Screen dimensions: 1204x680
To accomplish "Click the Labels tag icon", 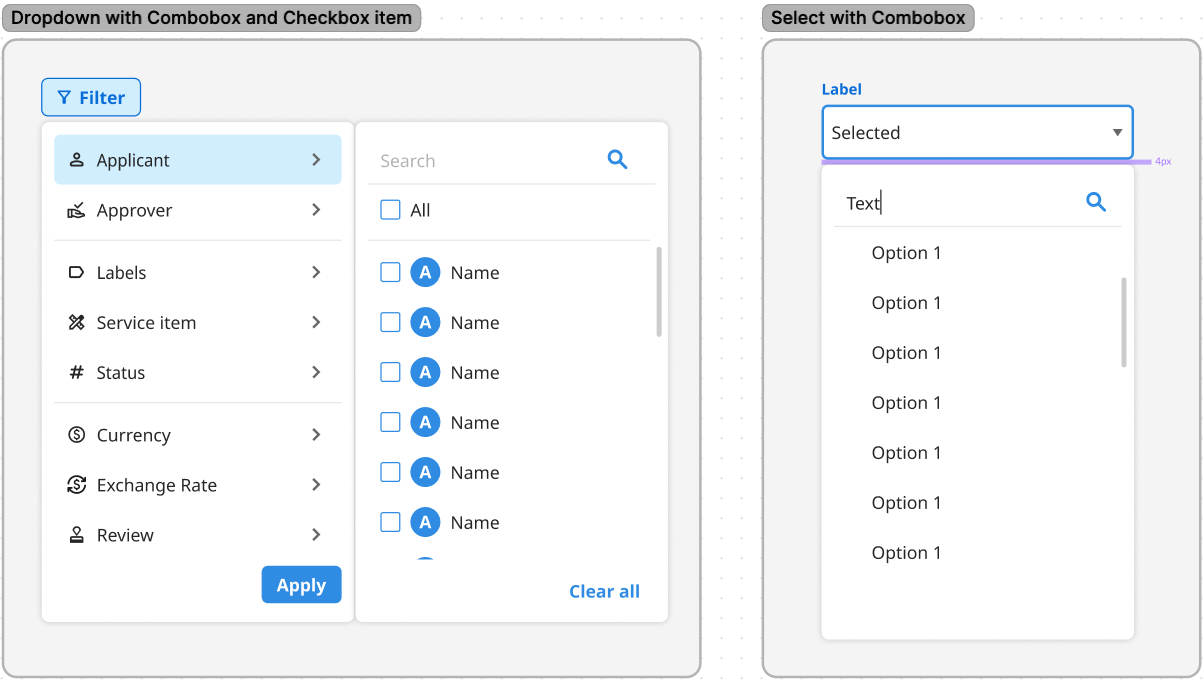I will tap(76, 273).
